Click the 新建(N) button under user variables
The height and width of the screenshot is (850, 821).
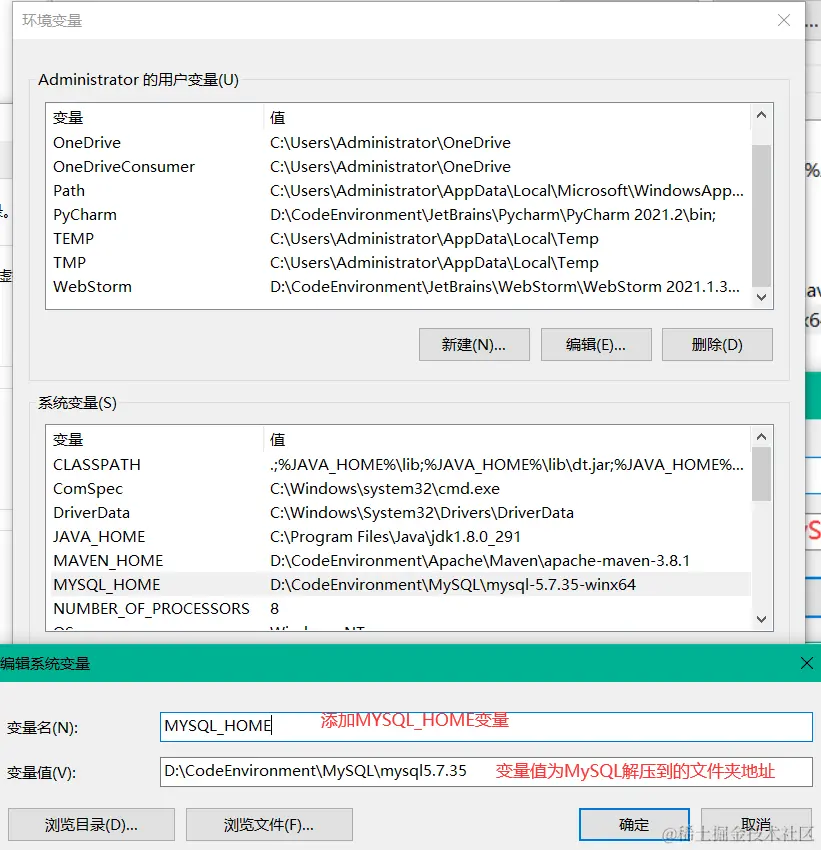(474, 344)
